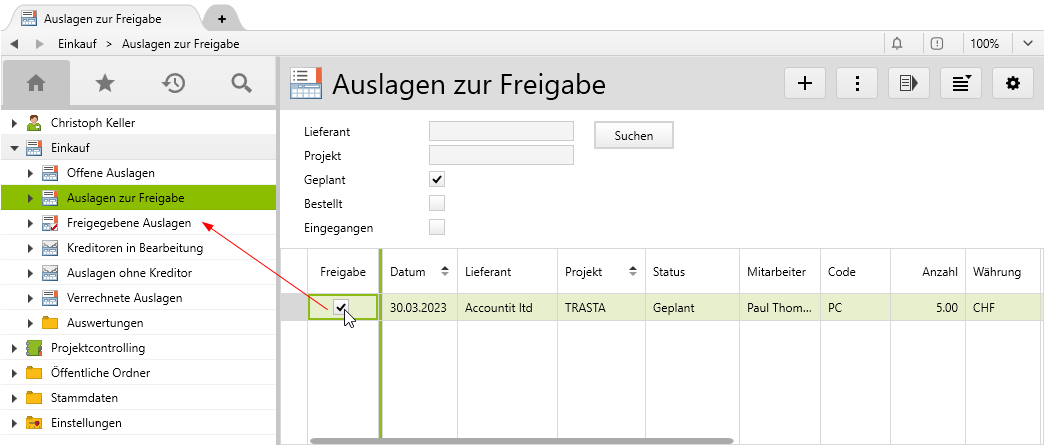Open the favorites star tab
This screenshot has height=446, width=1045.
104,84
